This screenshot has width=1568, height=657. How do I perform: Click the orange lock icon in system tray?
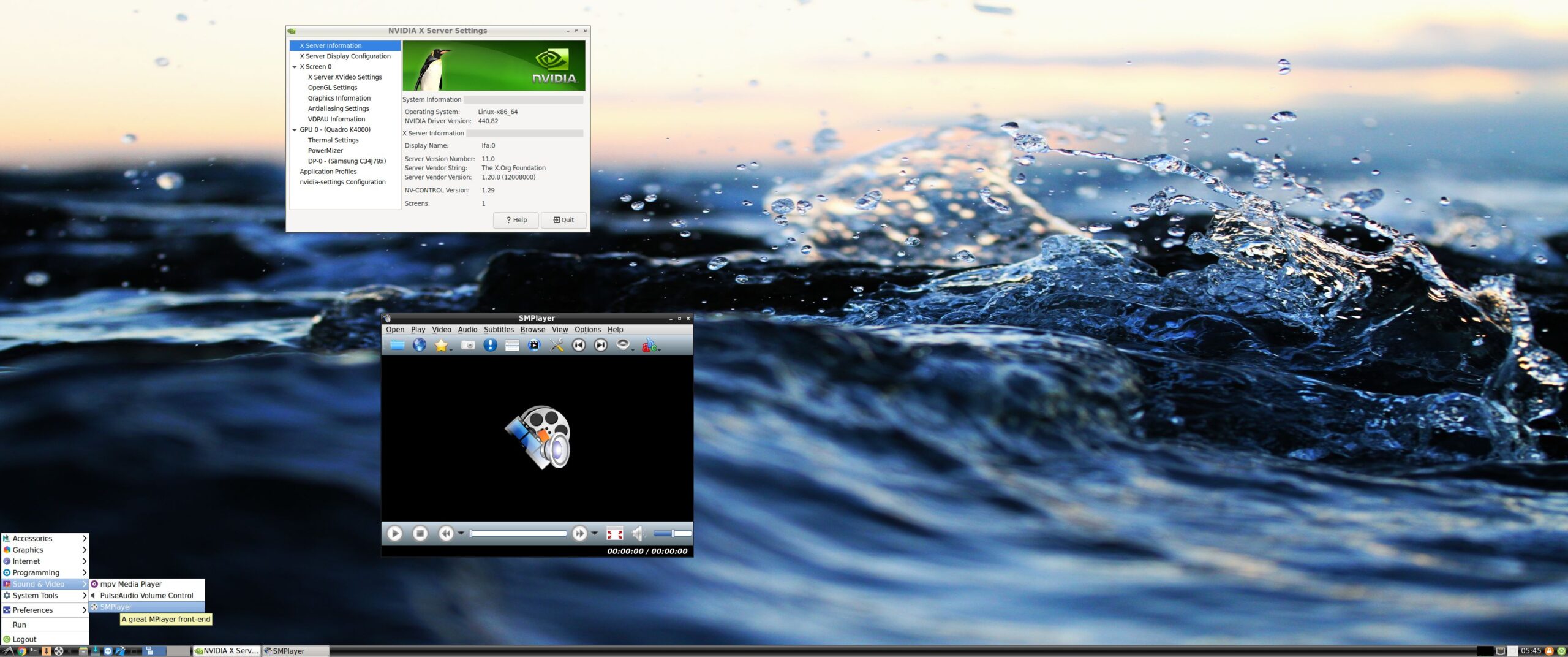(x=1549, y=651)
